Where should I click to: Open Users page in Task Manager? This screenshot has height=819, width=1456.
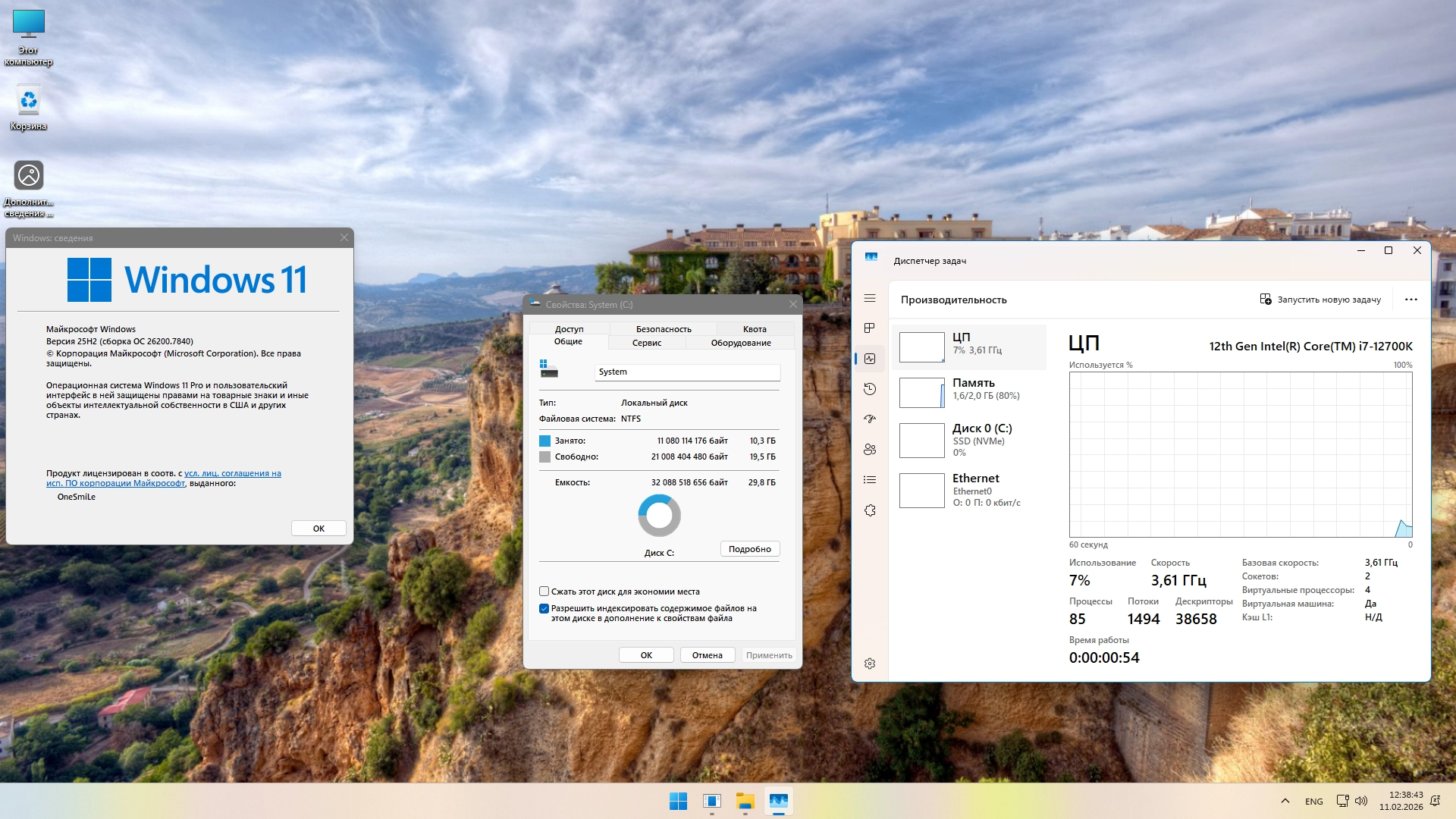(x=870, y=449)
